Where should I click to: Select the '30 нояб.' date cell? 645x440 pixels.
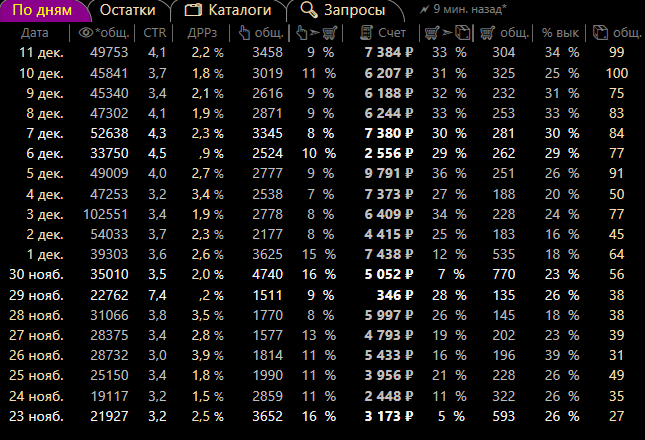pos(36,274)
